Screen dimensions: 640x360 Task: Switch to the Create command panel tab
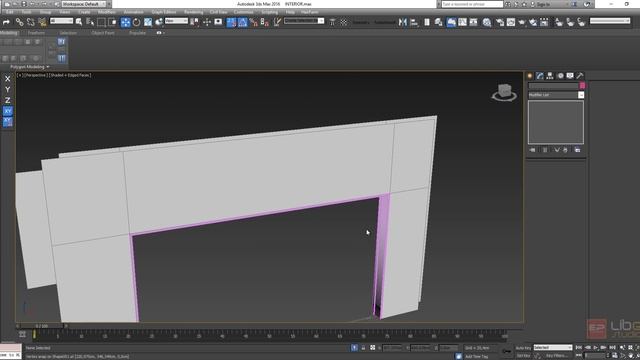point(530,76)
